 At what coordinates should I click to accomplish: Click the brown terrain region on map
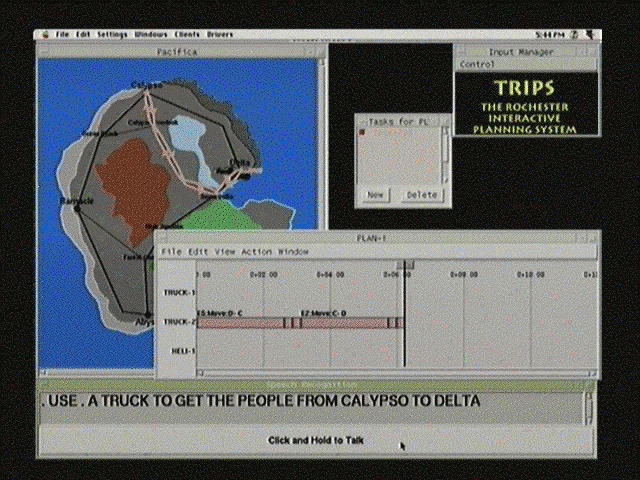coord(133,188)
